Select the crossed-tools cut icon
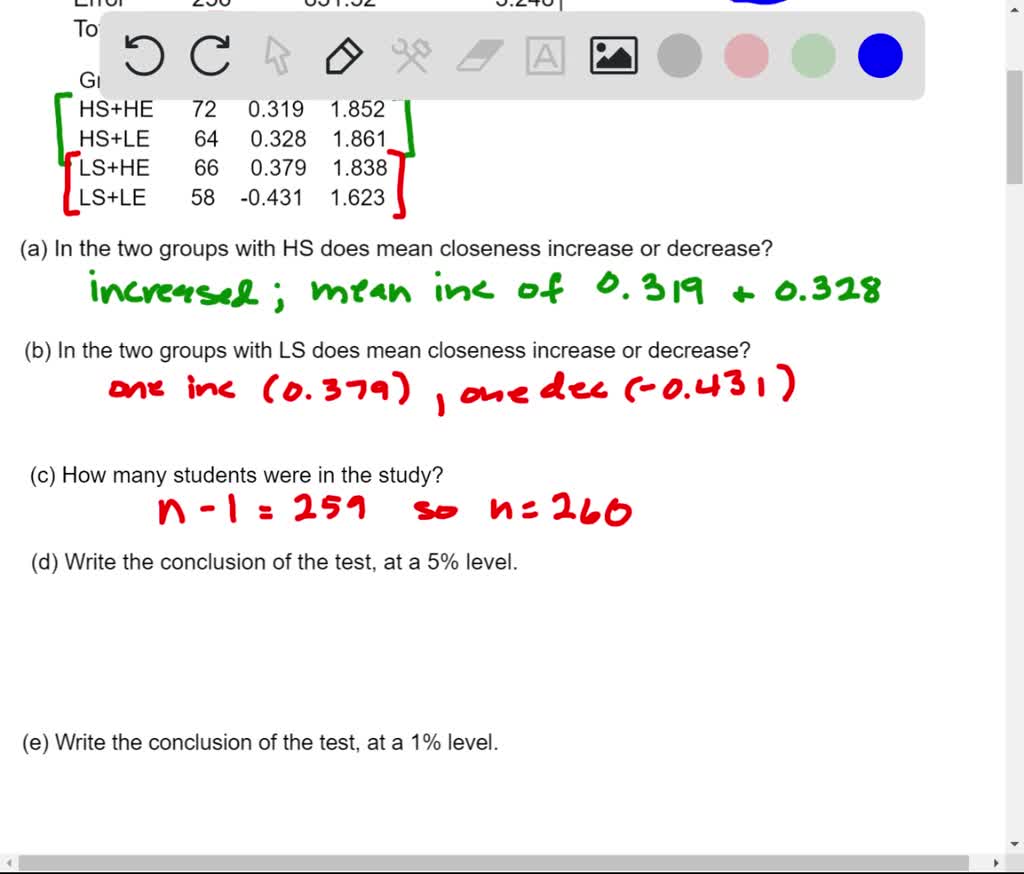 tap(412, 56)
